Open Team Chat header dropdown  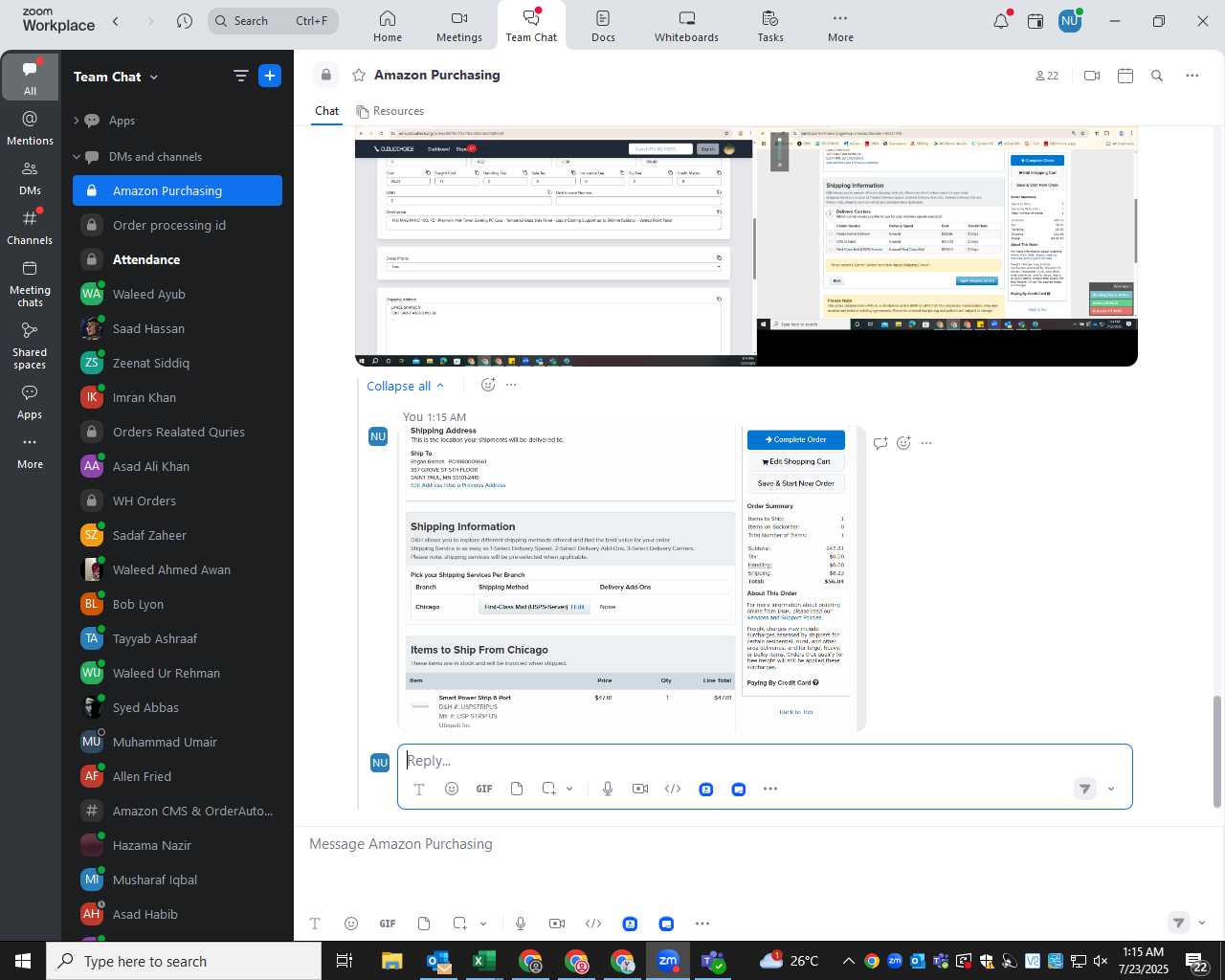(x=154, y=77)
